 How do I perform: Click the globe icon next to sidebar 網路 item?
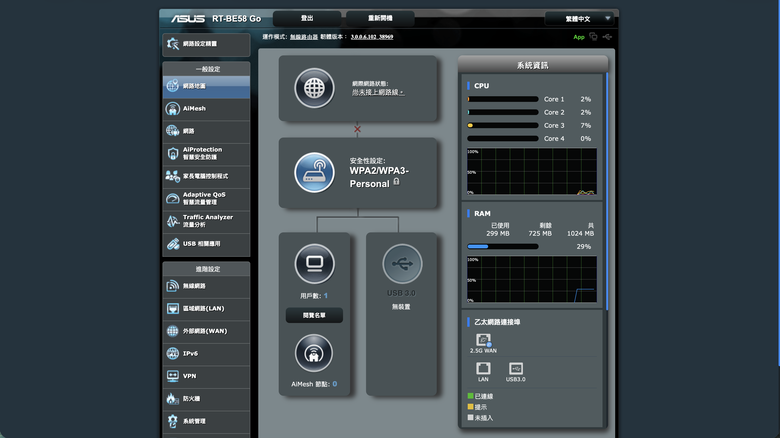coord(173,131)
